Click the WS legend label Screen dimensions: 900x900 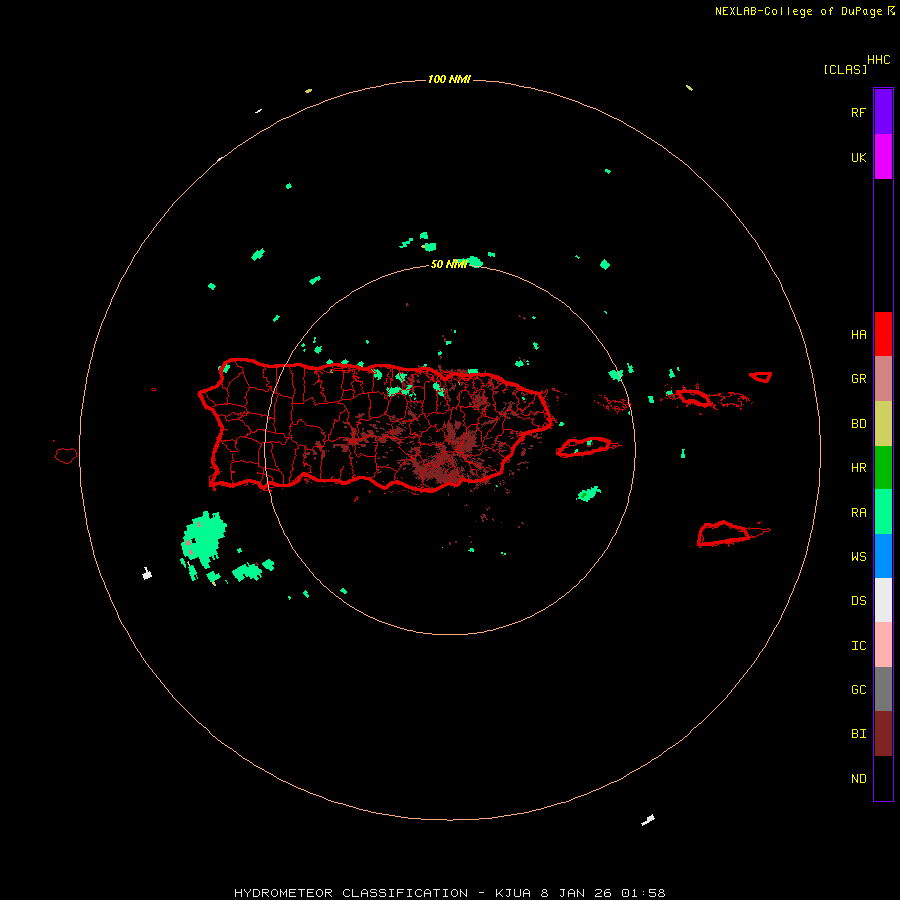coord(858,557)
